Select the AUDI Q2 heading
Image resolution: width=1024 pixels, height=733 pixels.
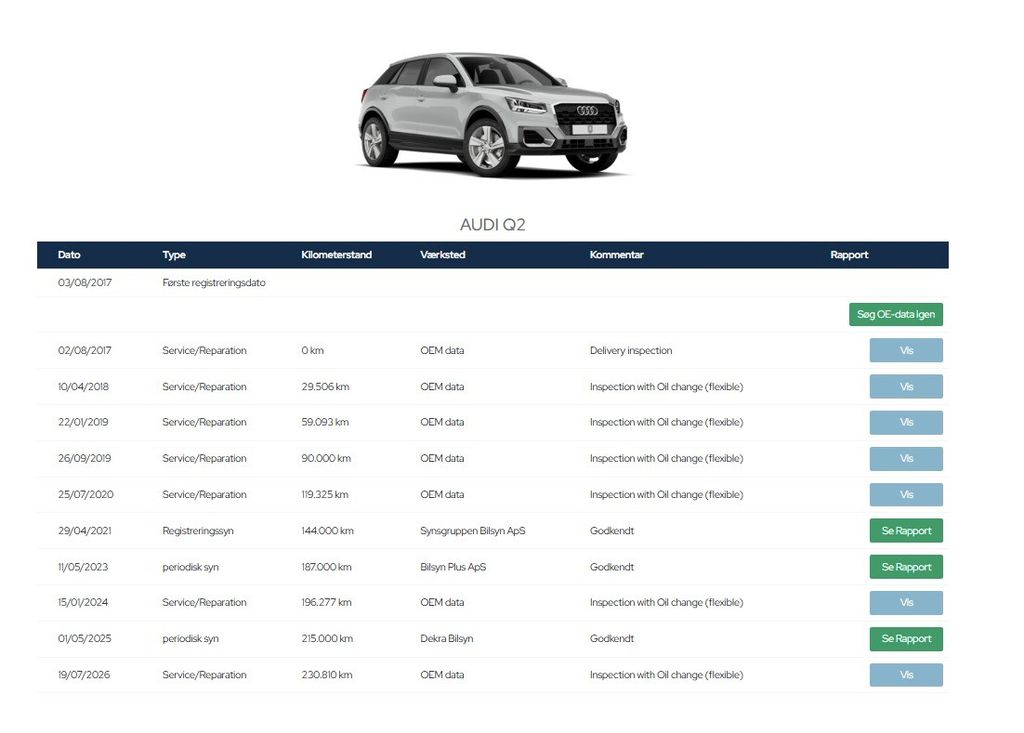tap(492, 225)
